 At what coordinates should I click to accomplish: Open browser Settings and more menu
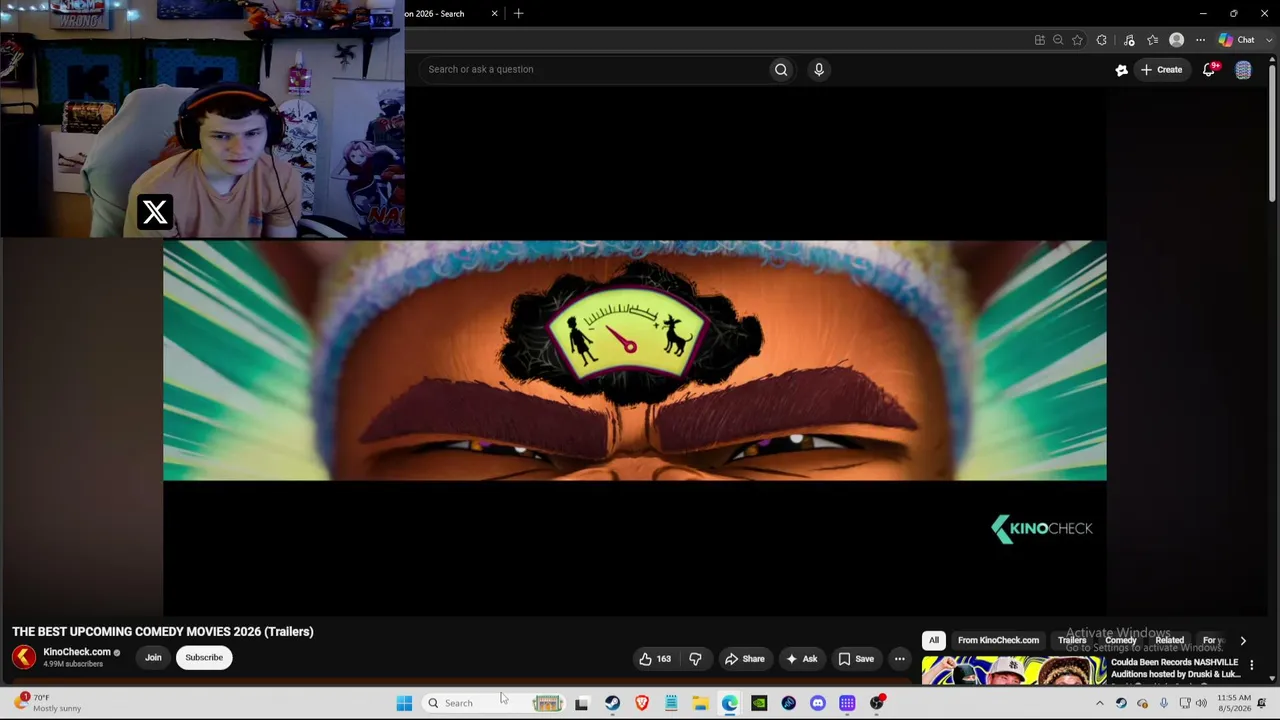click(x=1200, y=40)
